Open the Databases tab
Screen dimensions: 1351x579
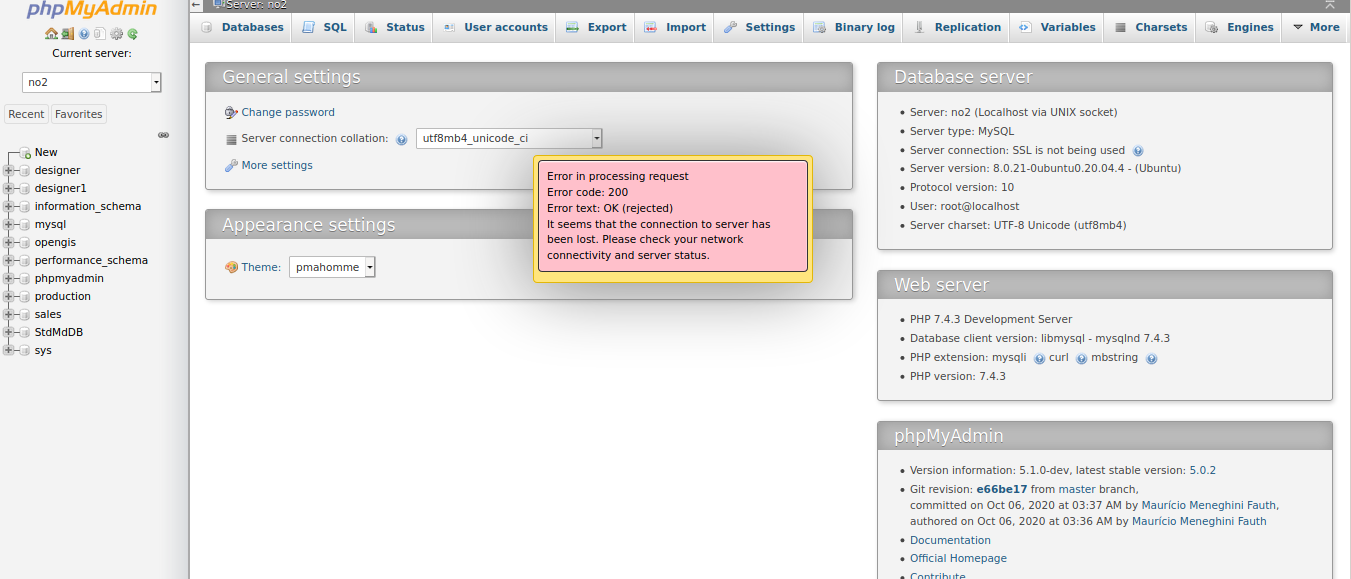(241, 27)
